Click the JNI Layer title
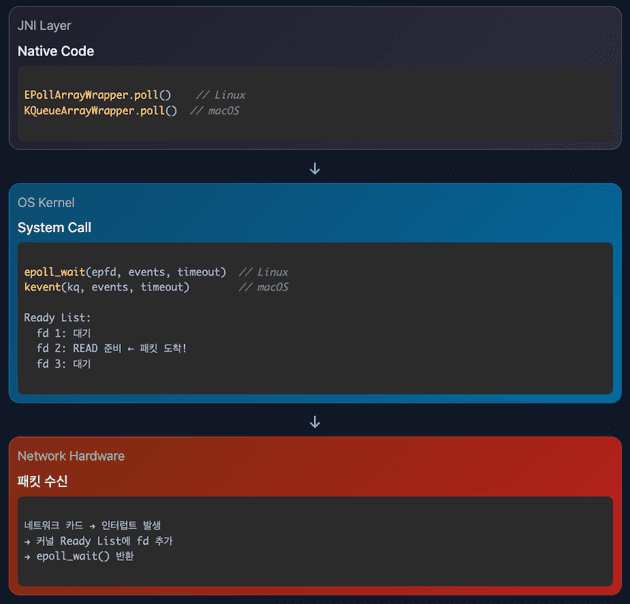The height and width of the screenshot is (604, 630). [x=44, y=25]
